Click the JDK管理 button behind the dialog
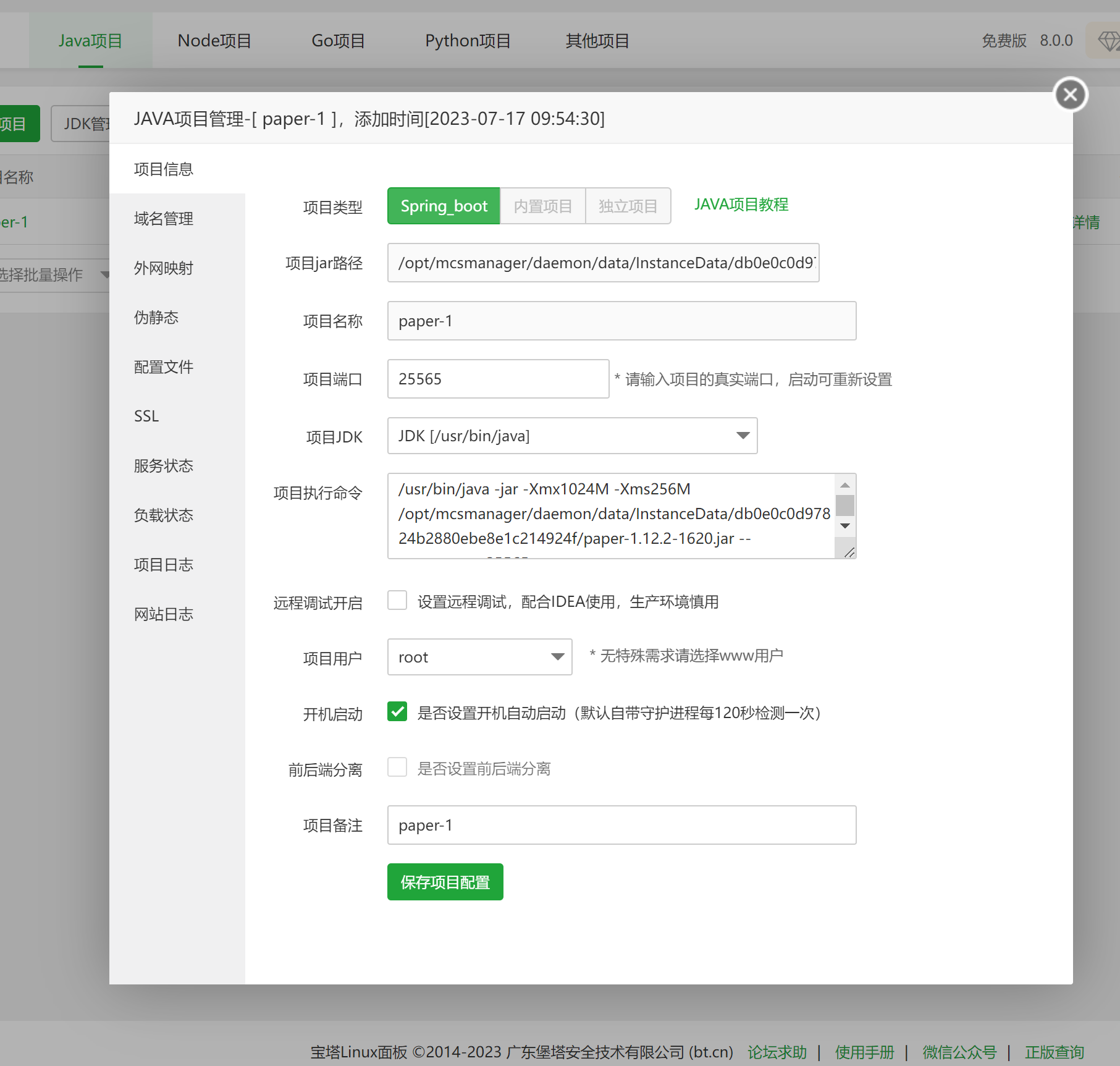Viewport: 1120px width, 1066px height. [x=80, y=124]
